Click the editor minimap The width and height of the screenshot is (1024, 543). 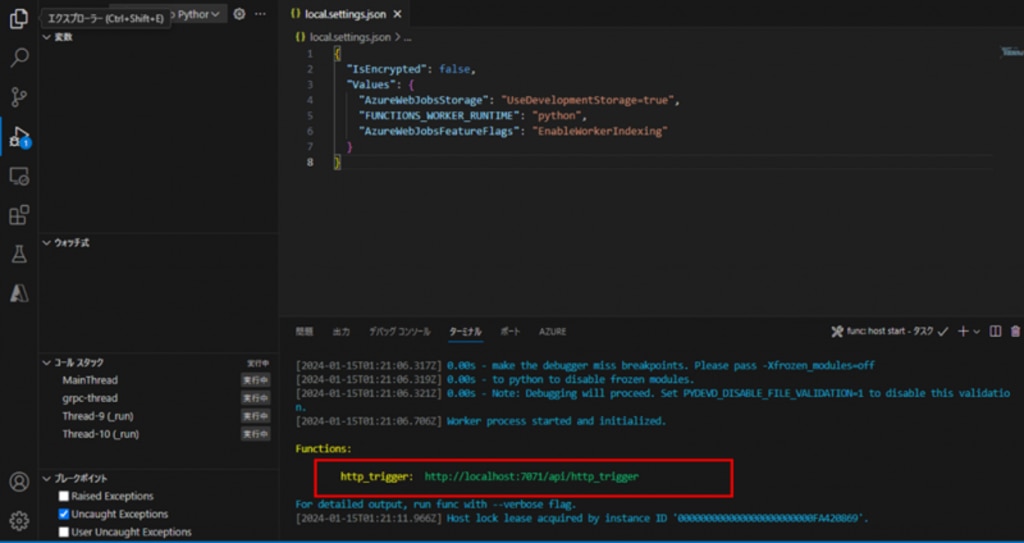[1012, 54]
